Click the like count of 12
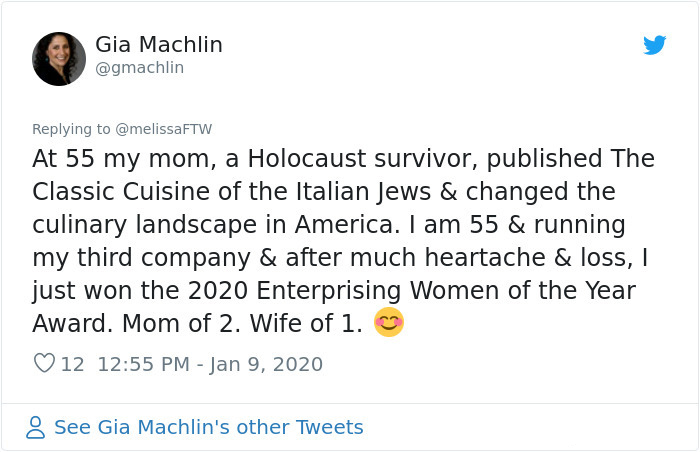700x452 pixels. [x=73, y=364]
